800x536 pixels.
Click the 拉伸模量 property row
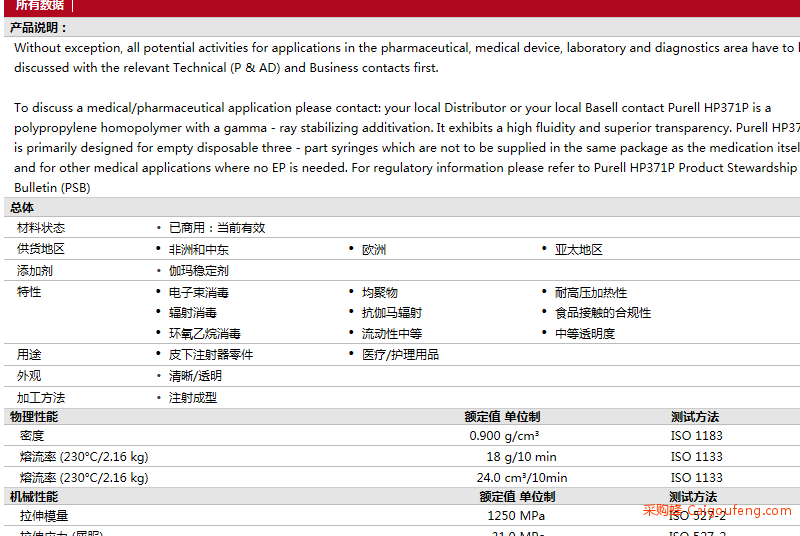(402, 516)
